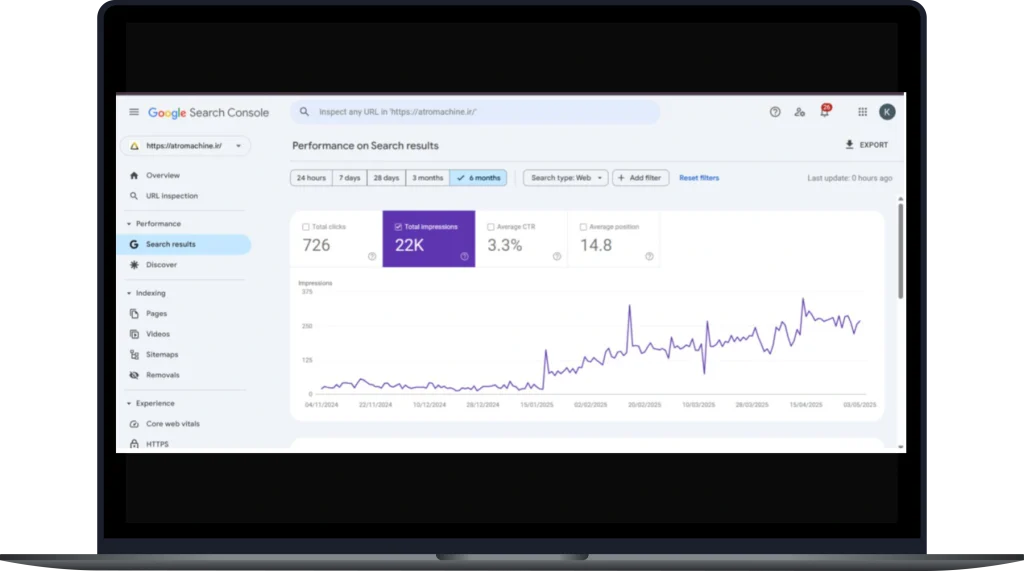Click the Discover asterisk icon

[134, 265]
